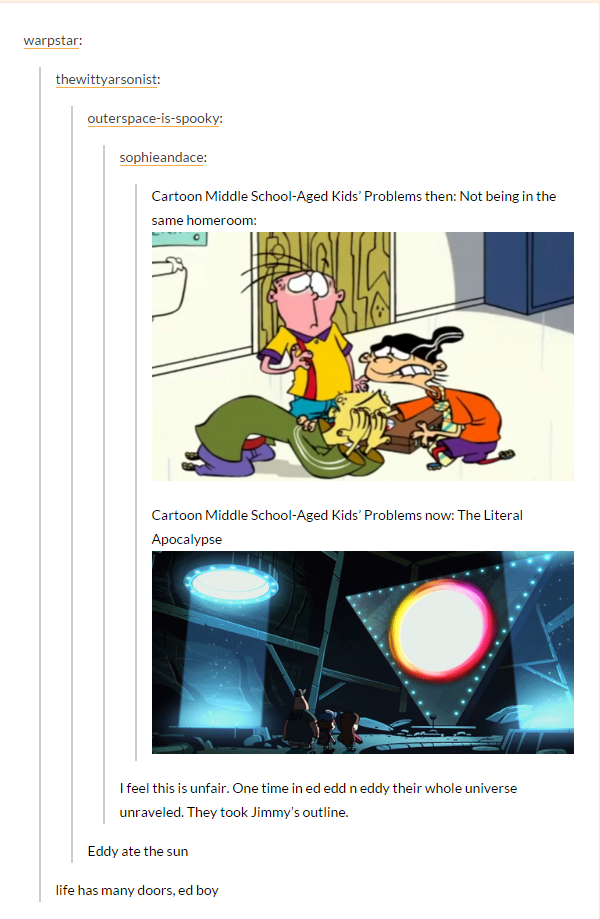Open the glowing portal scene image

363,652
